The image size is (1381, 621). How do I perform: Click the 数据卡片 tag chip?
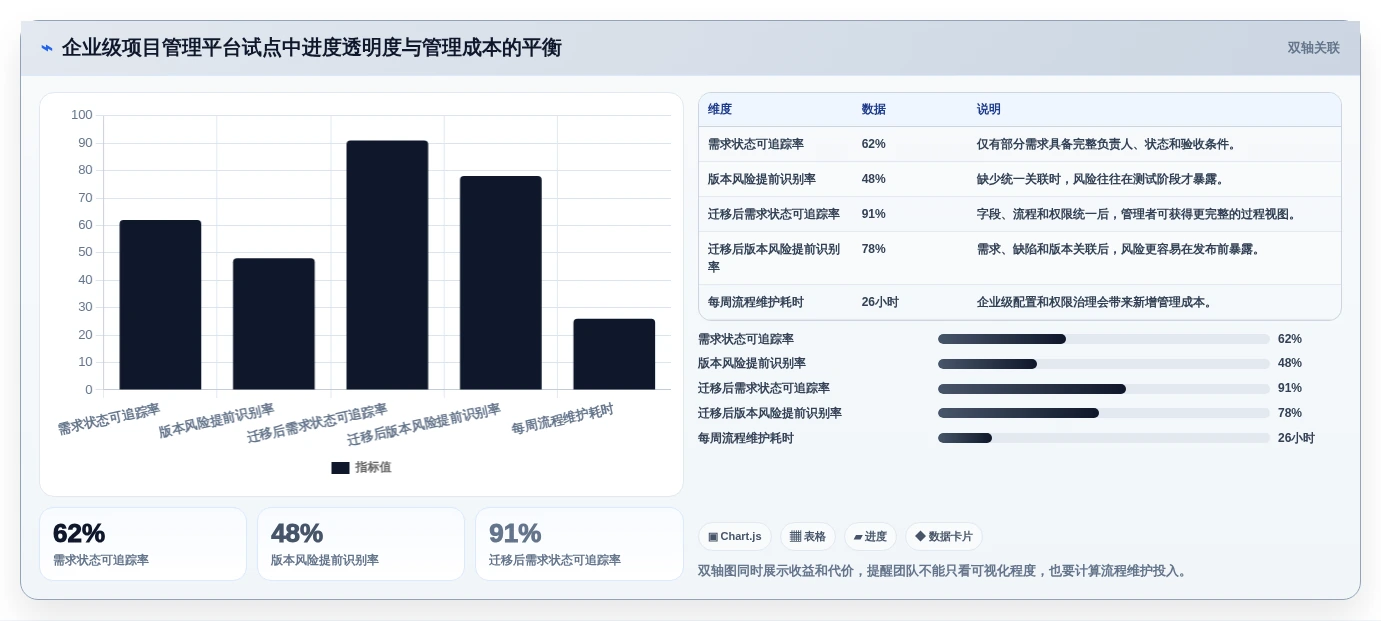click(944, 537)
